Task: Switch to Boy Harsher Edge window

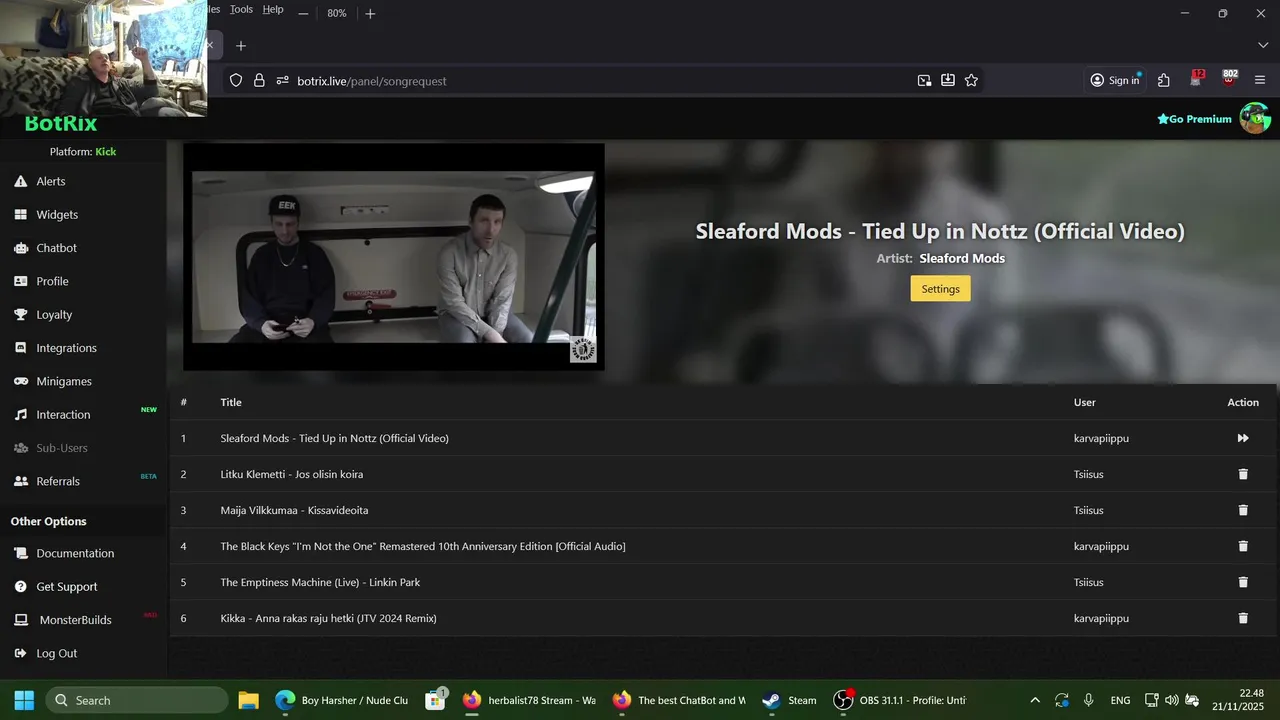Action: click(343, 700)
